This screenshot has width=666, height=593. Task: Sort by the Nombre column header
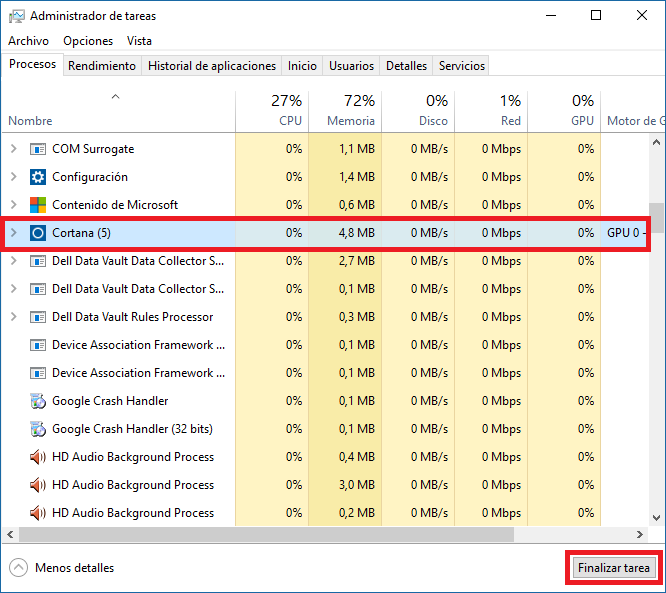(x=119, y=111)
